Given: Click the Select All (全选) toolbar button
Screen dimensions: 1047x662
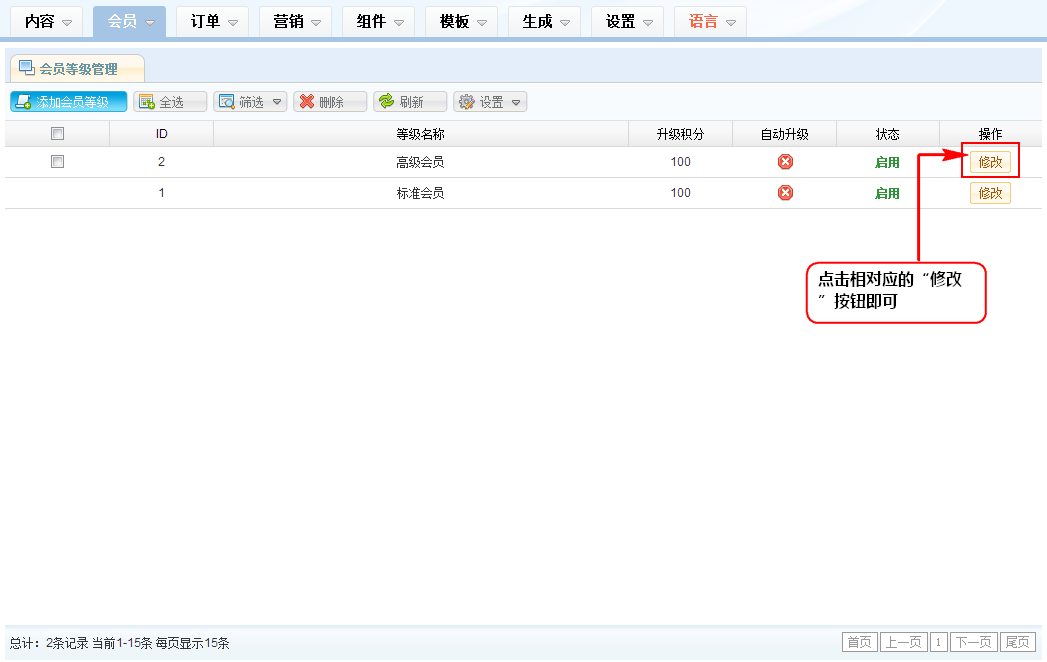Looking at the screenshot, I should point(170,102).
